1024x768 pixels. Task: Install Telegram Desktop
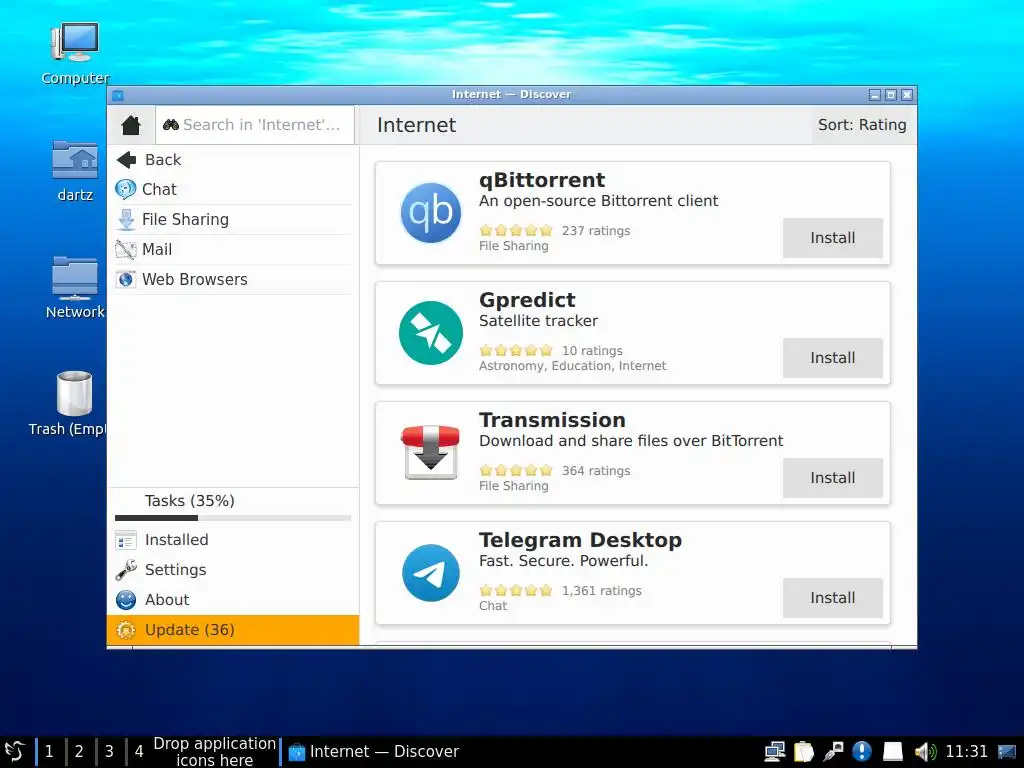click(833, 598)
